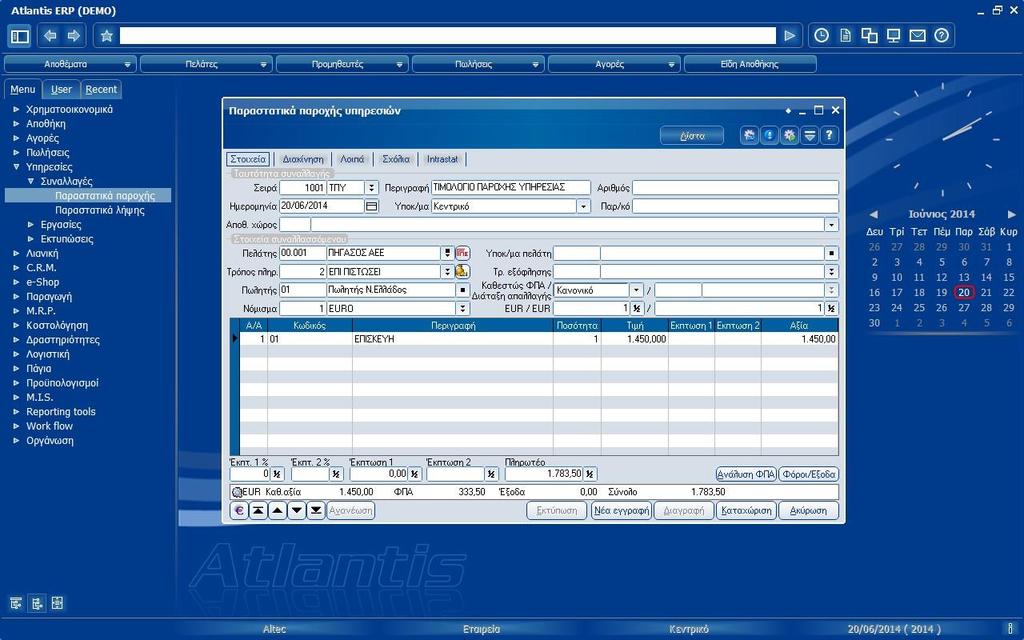Click the favorites star icon
Screen dimensions: 1024x640
pyautogui.click(x=106, y=36)
